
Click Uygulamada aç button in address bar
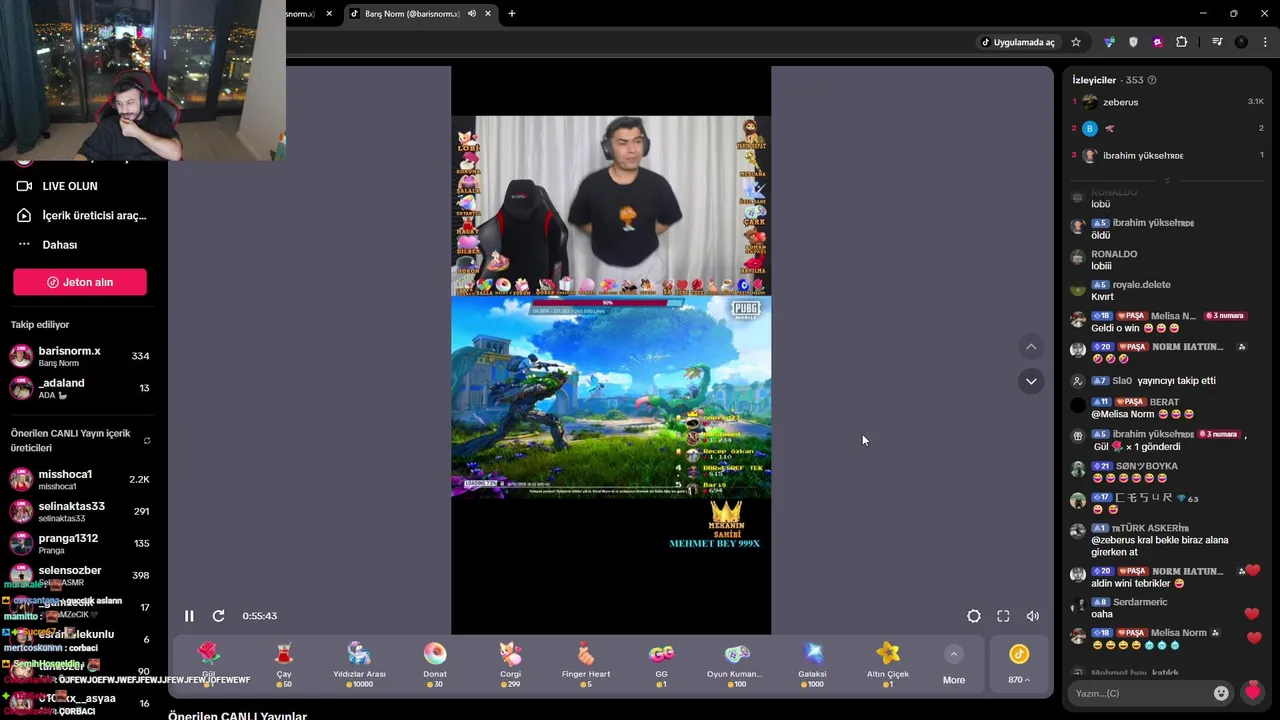pyautogui.click(x=1017, y=42)
